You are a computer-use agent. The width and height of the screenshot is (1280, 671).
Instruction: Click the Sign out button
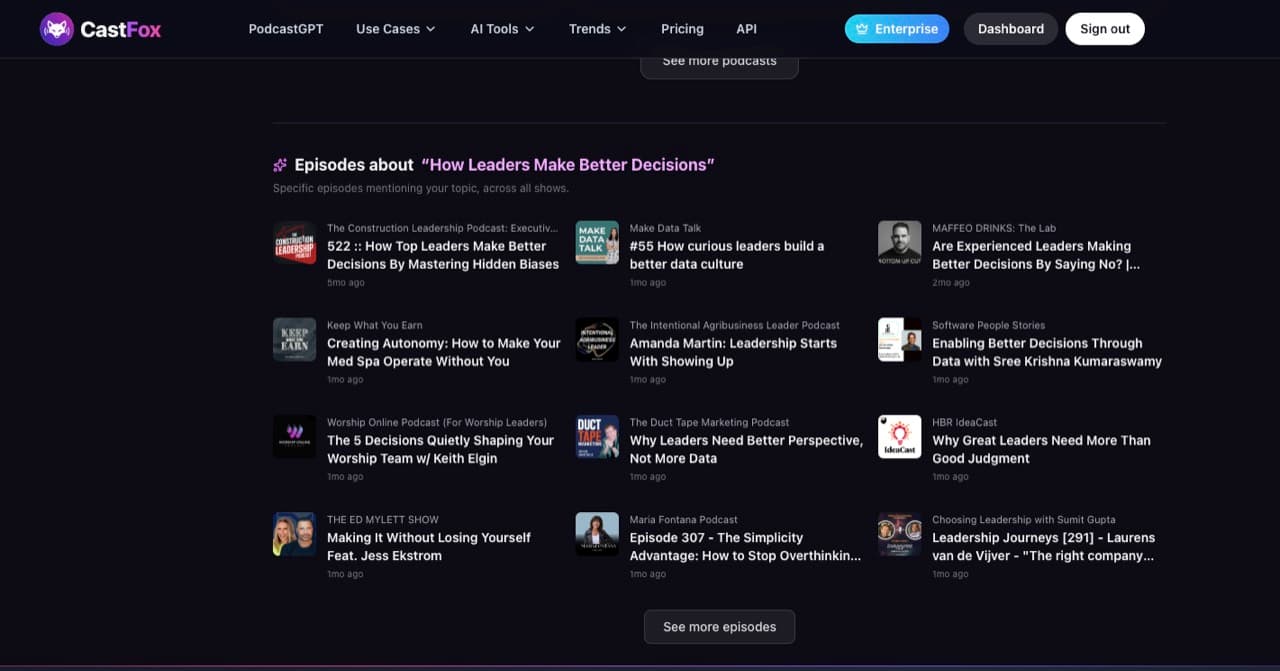tap(1105, 29)
